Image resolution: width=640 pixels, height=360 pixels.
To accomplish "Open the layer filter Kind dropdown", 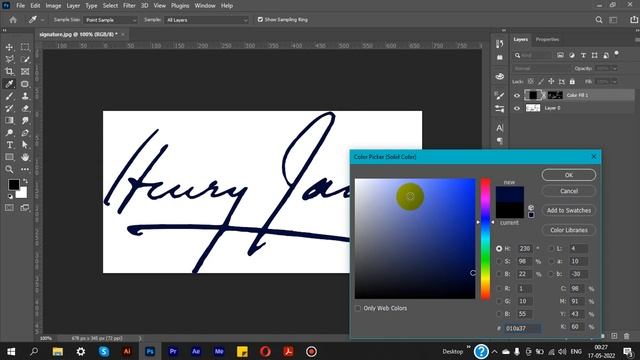I will 533,55.
